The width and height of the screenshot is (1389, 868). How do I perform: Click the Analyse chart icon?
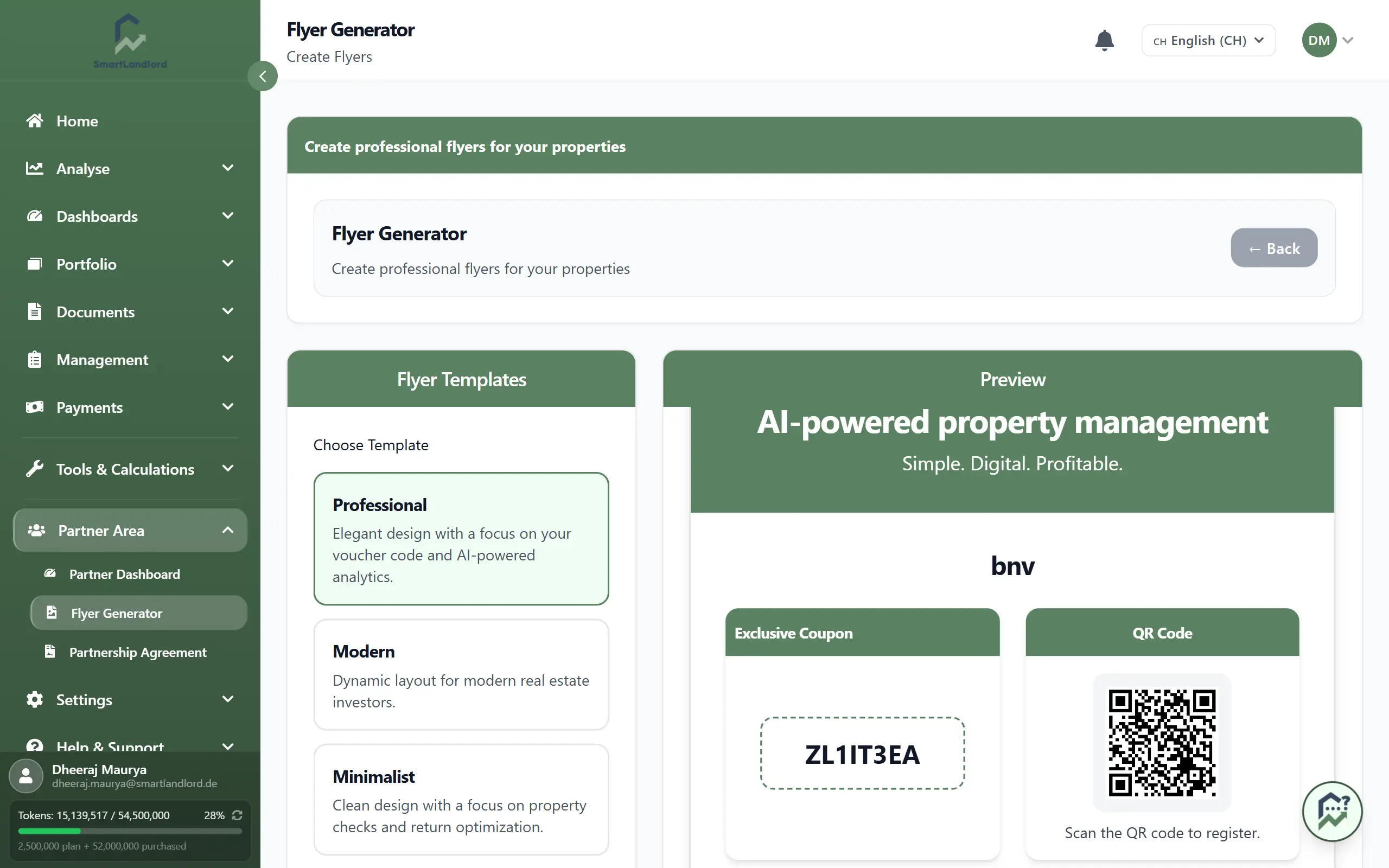coord(34,168)
